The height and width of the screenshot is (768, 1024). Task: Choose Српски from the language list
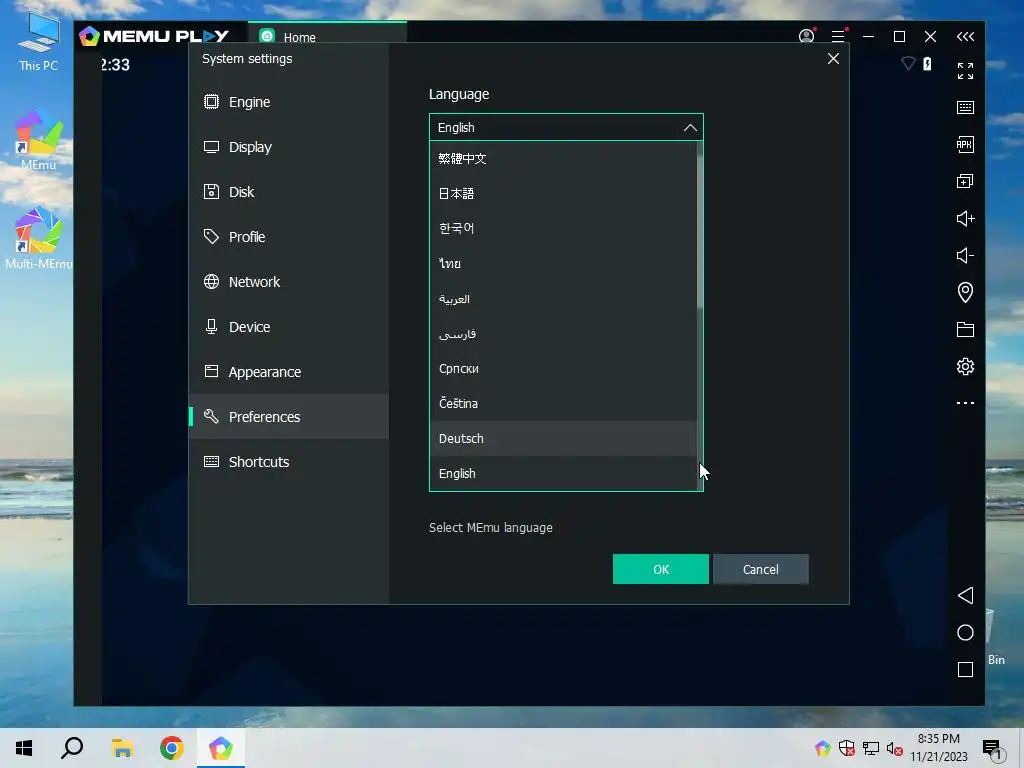tap(563, 368)
